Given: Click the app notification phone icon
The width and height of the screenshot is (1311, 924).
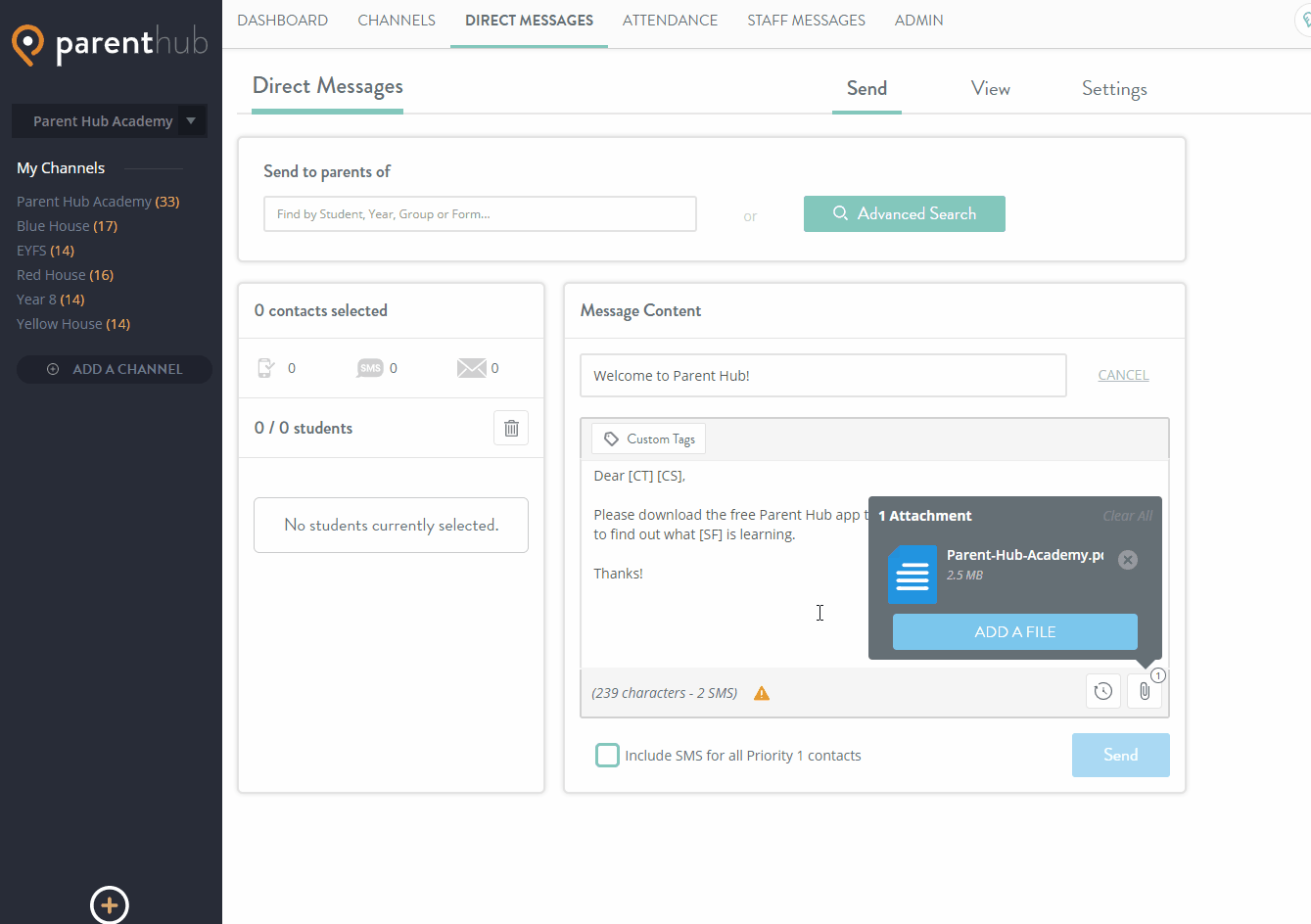Looking at the screenshot, I should pos(265,368).
